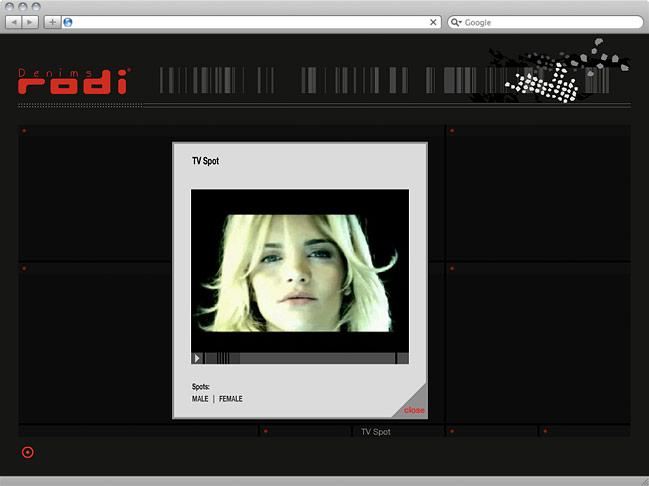Click the browser address bar
Screen dimensions: 649x486
pos(250,22)
